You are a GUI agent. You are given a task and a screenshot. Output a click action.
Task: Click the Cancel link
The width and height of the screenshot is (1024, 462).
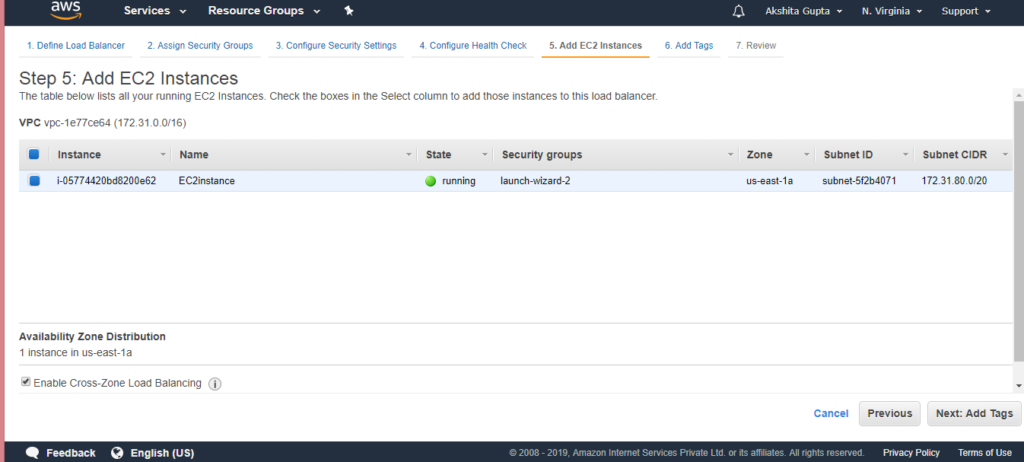click(831, 414)
